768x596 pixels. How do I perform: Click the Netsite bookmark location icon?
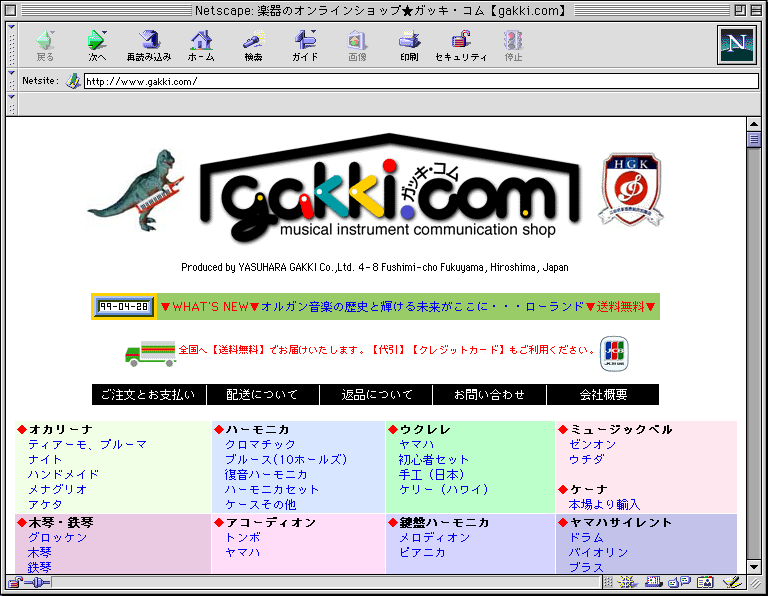pyautogui.click(x=73, y=81)
